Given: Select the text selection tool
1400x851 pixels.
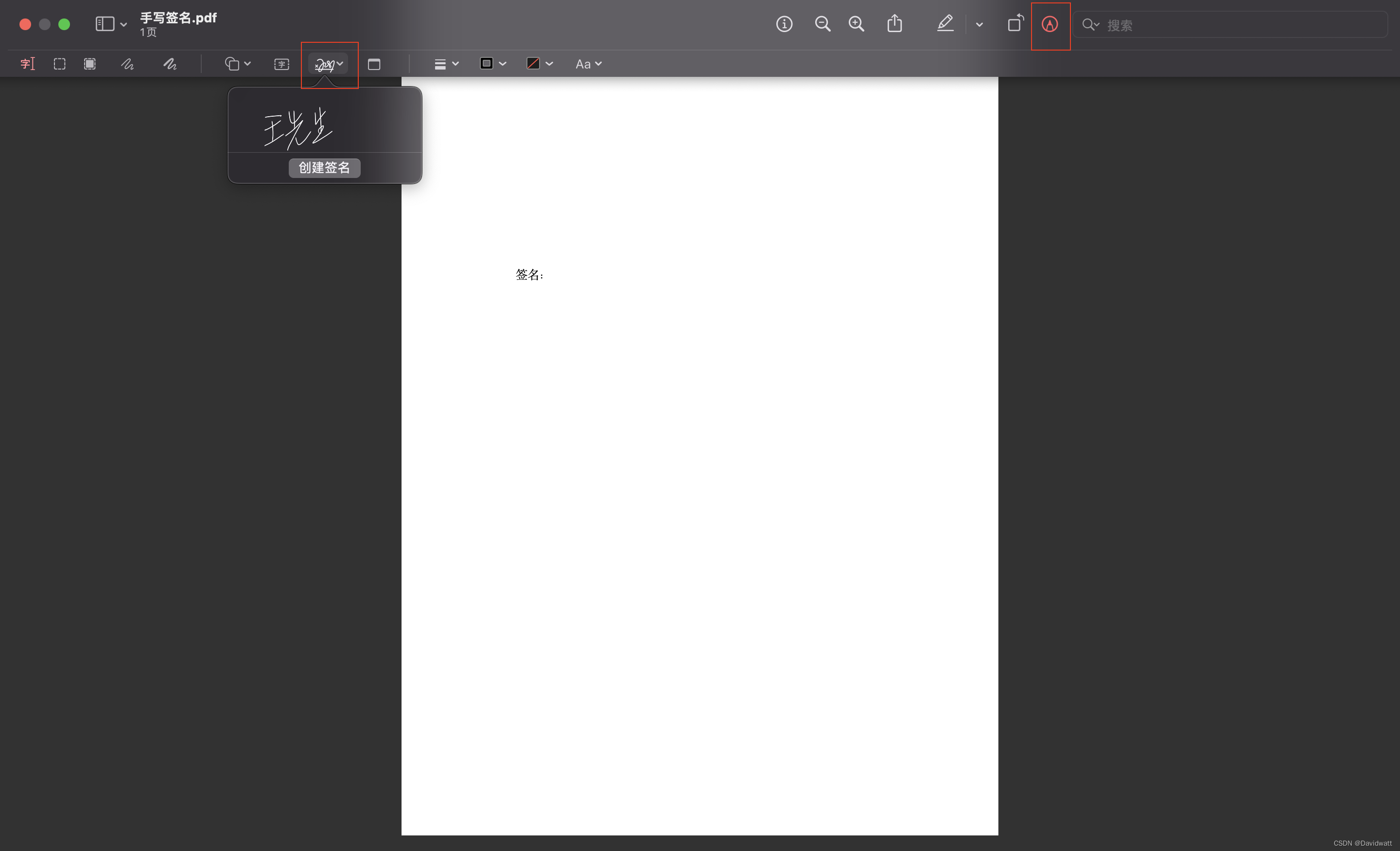Looking at the screenshot, I should (x=27, y=64).
